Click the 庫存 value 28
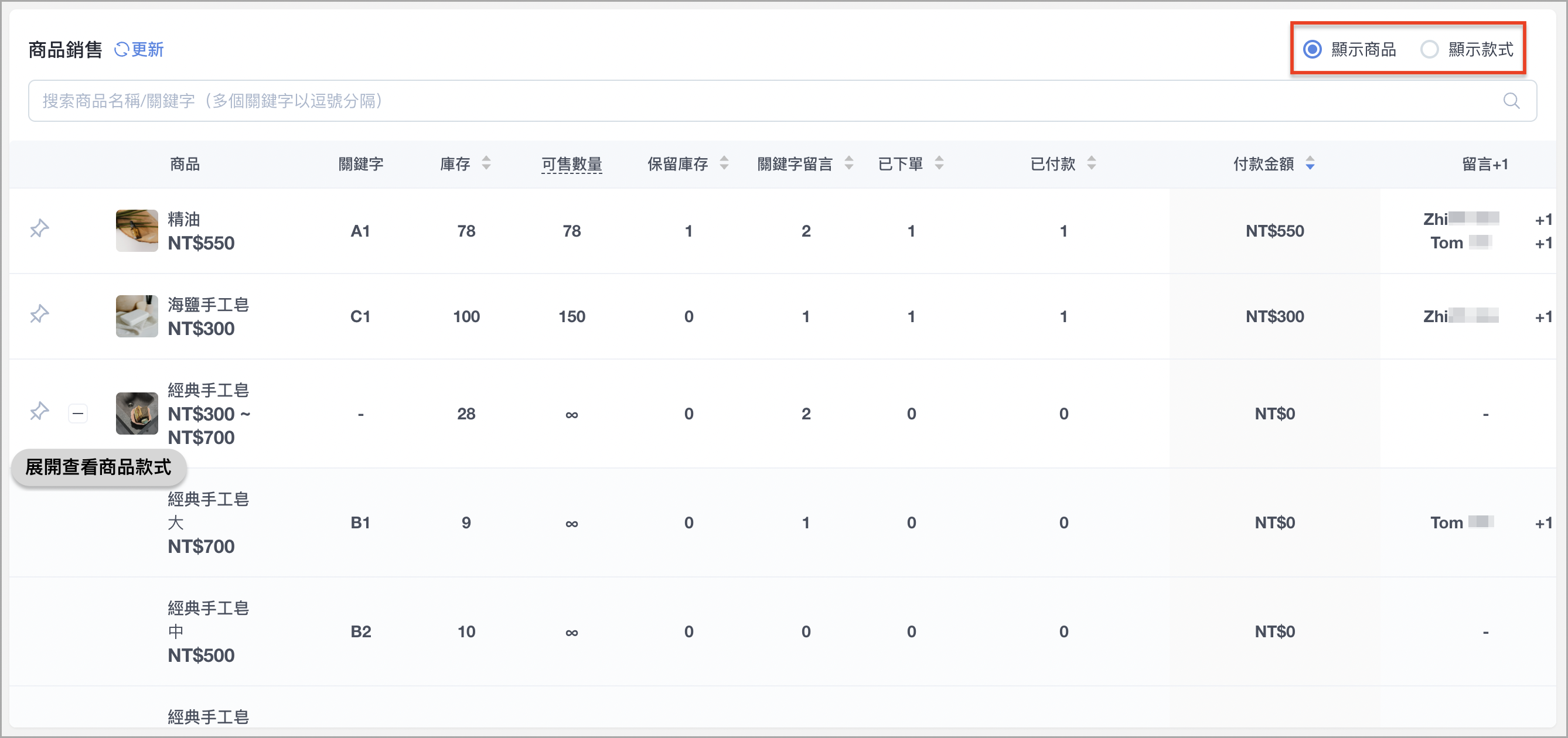The image size is (1568, 738). point(466,414)
